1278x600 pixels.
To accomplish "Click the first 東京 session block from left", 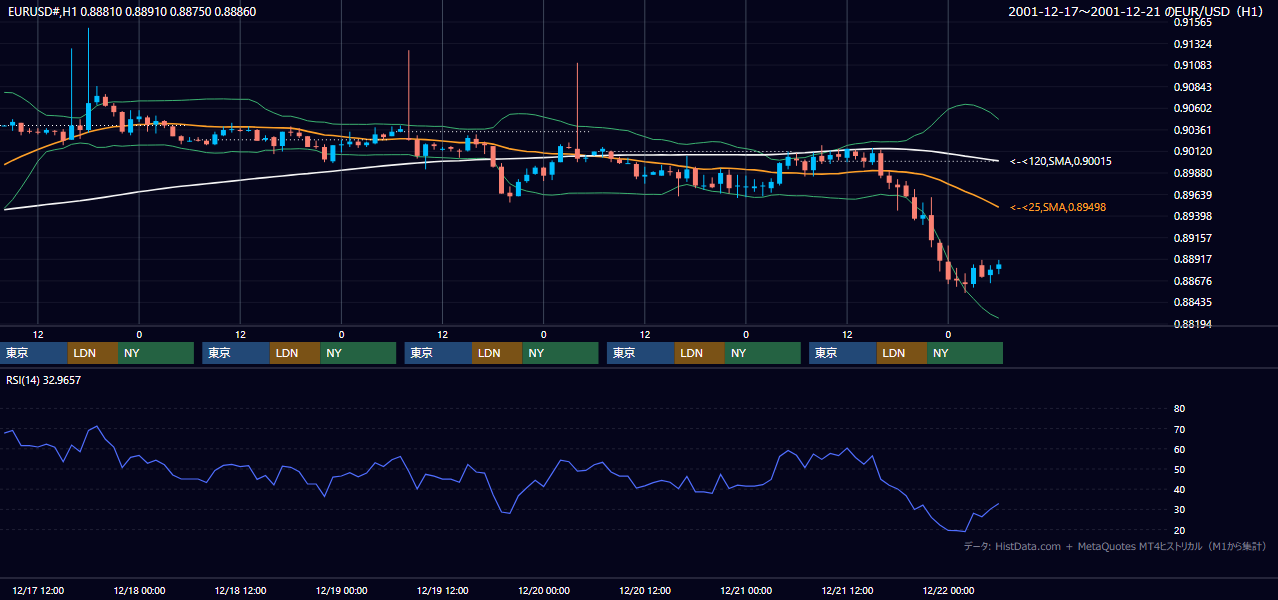I will pos(35,353).
